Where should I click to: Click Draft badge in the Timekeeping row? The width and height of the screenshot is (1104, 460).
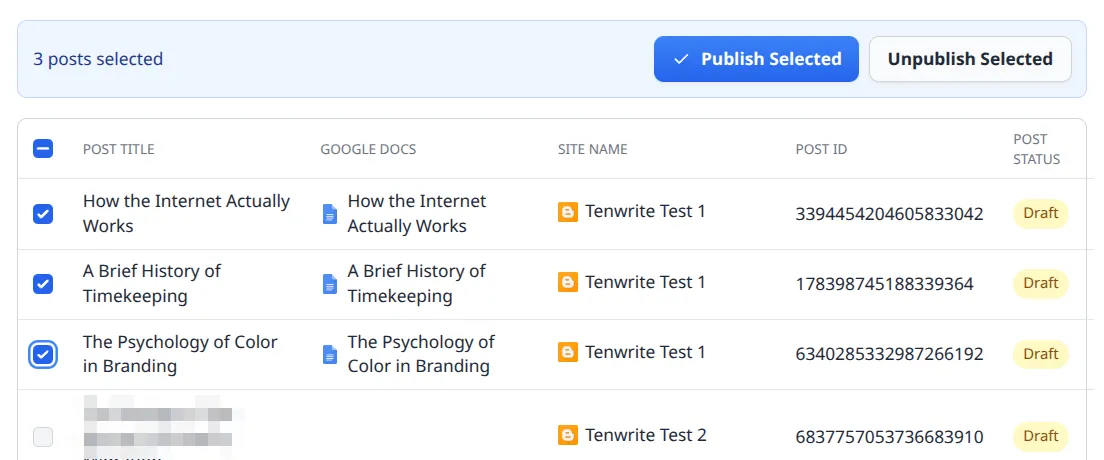click(1041, 283)
